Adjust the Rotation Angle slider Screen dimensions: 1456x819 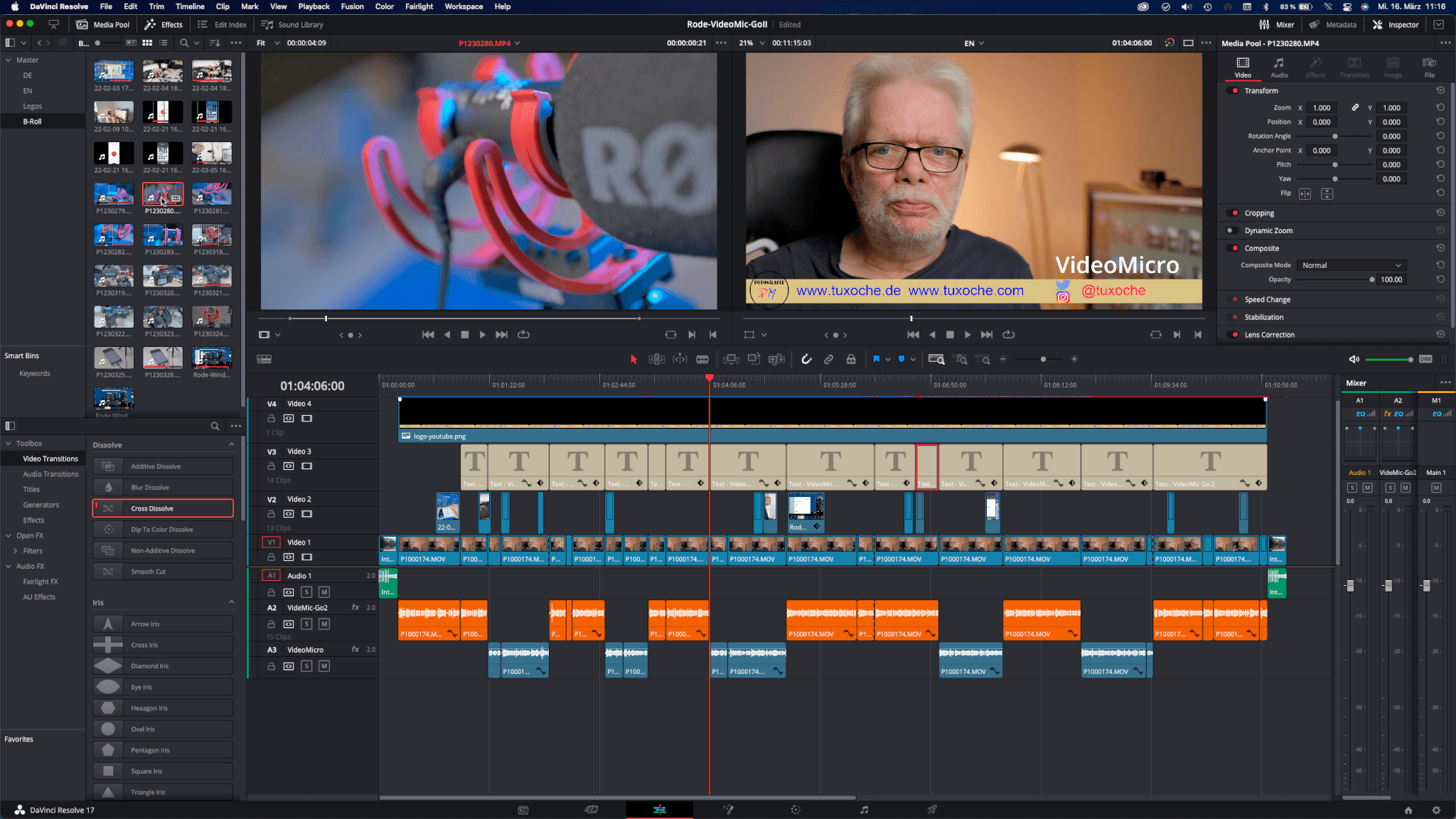click(x=1334, y=136)
